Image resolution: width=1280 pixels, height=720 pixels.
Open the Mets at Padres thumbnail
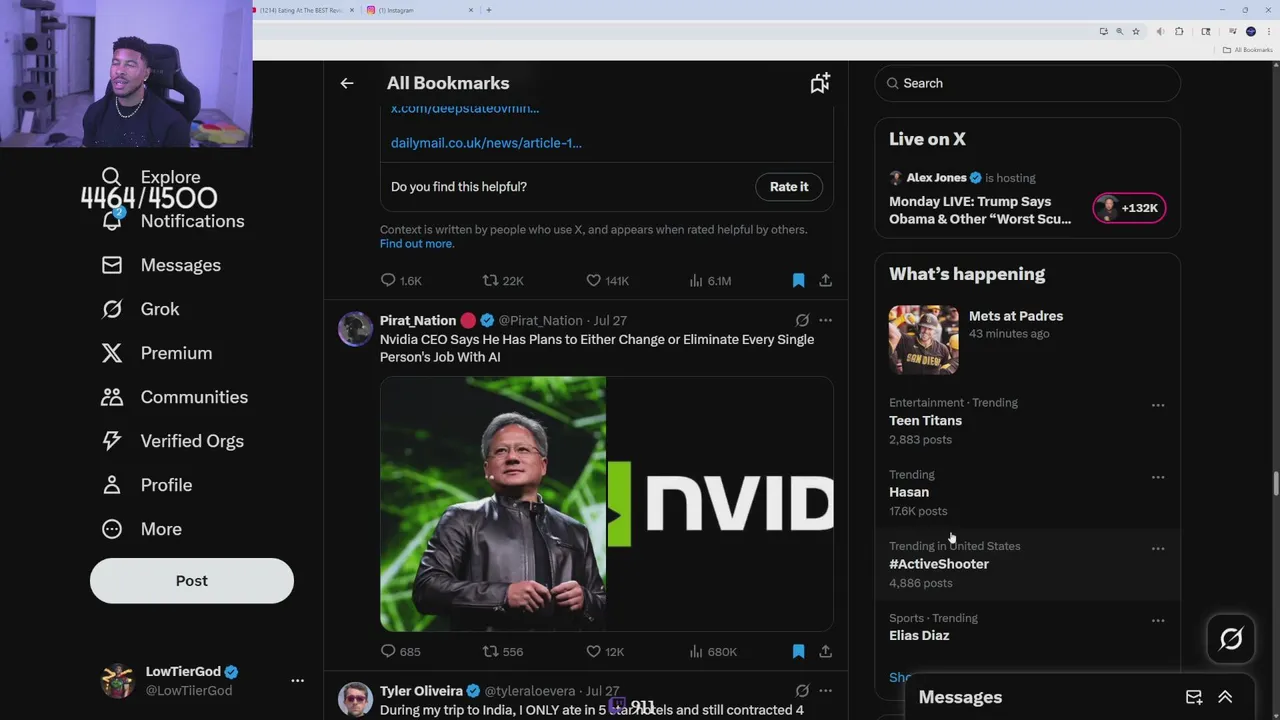pyautogui.click(x=924, y=340)
